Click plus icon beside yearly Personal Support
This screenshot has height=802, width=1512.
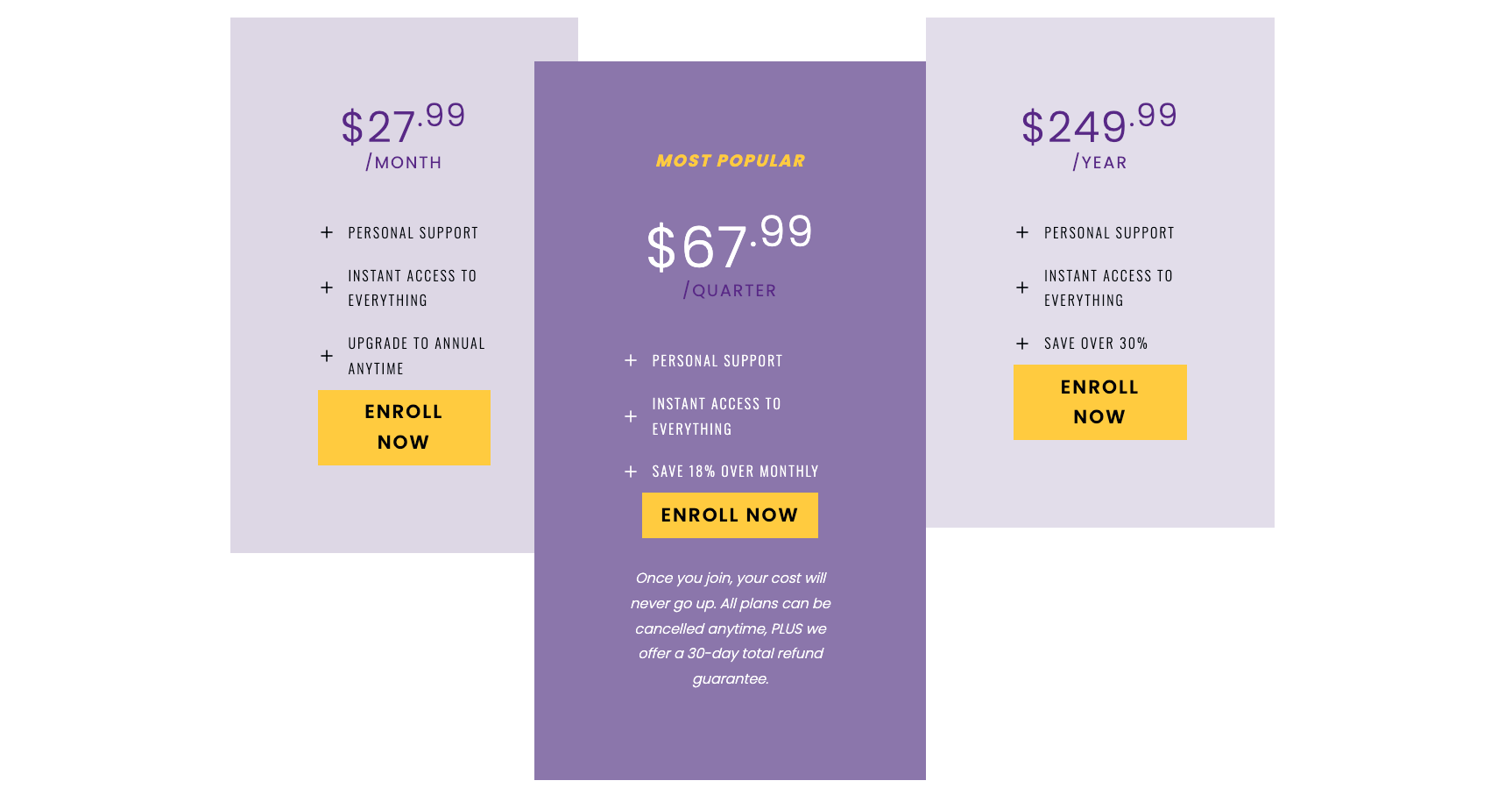1022,232
